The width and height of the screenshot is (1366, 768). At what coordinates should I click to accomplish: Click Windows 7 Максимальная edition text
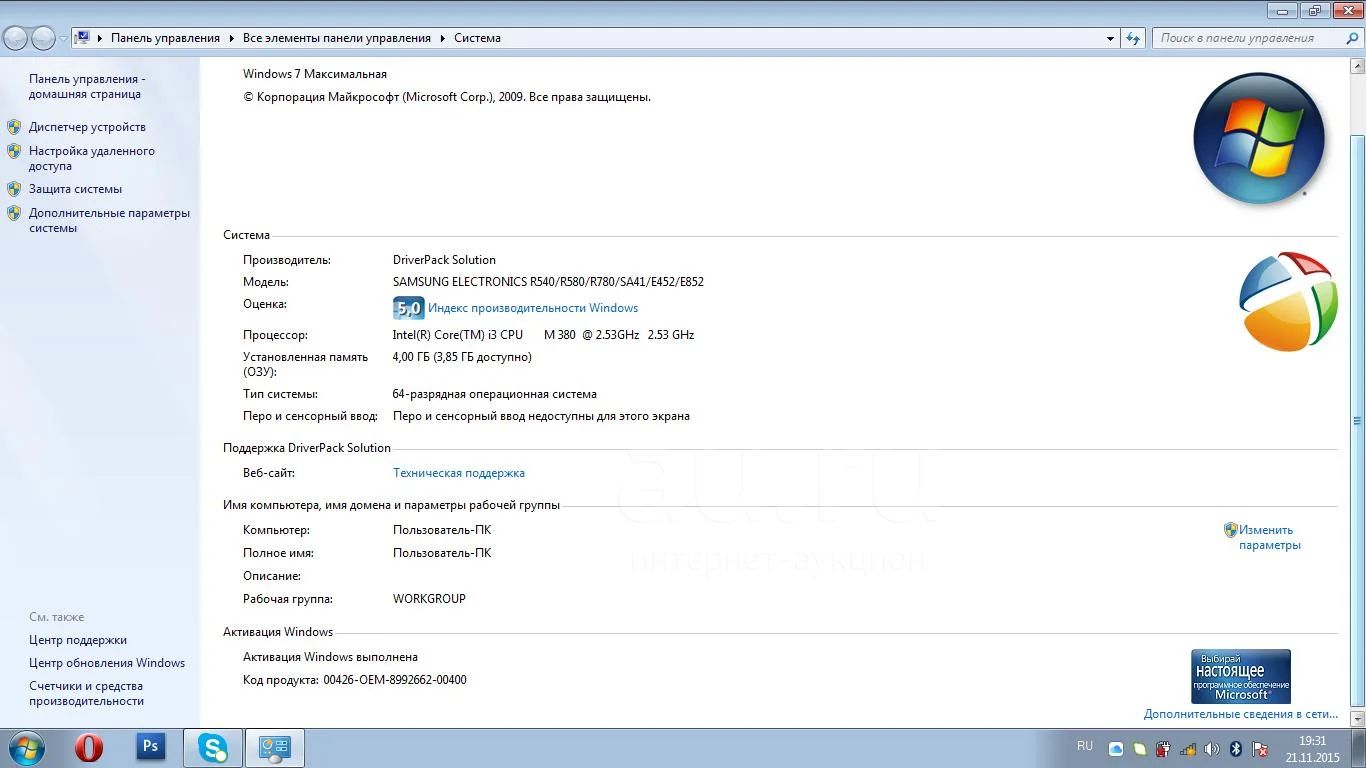click(315, 74)
